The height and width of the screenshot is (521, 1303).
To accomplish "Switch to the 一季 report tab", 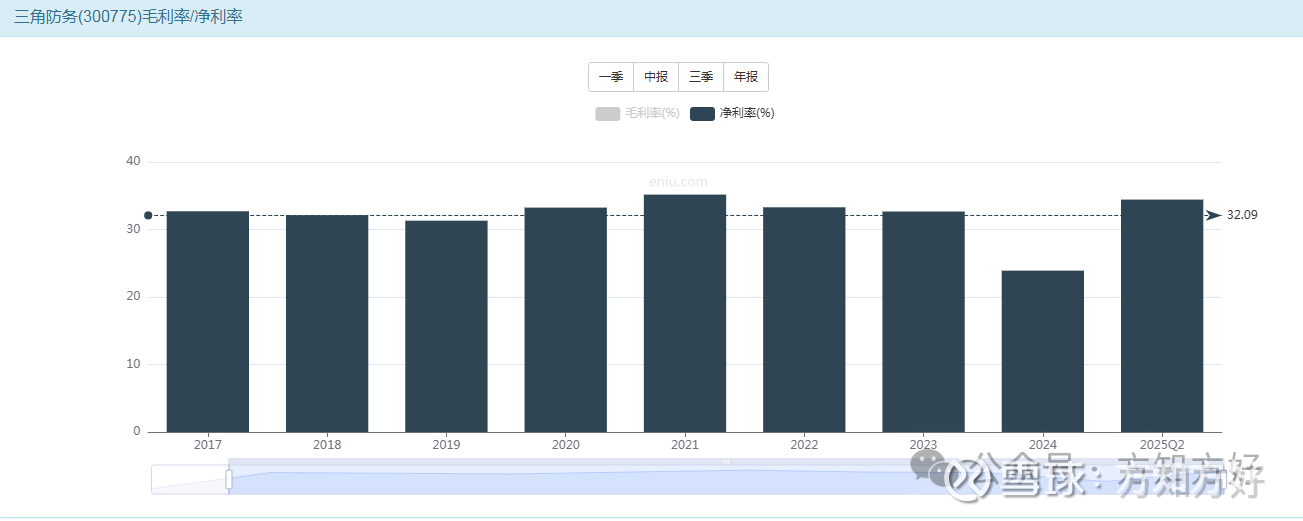I will point(611,77).
